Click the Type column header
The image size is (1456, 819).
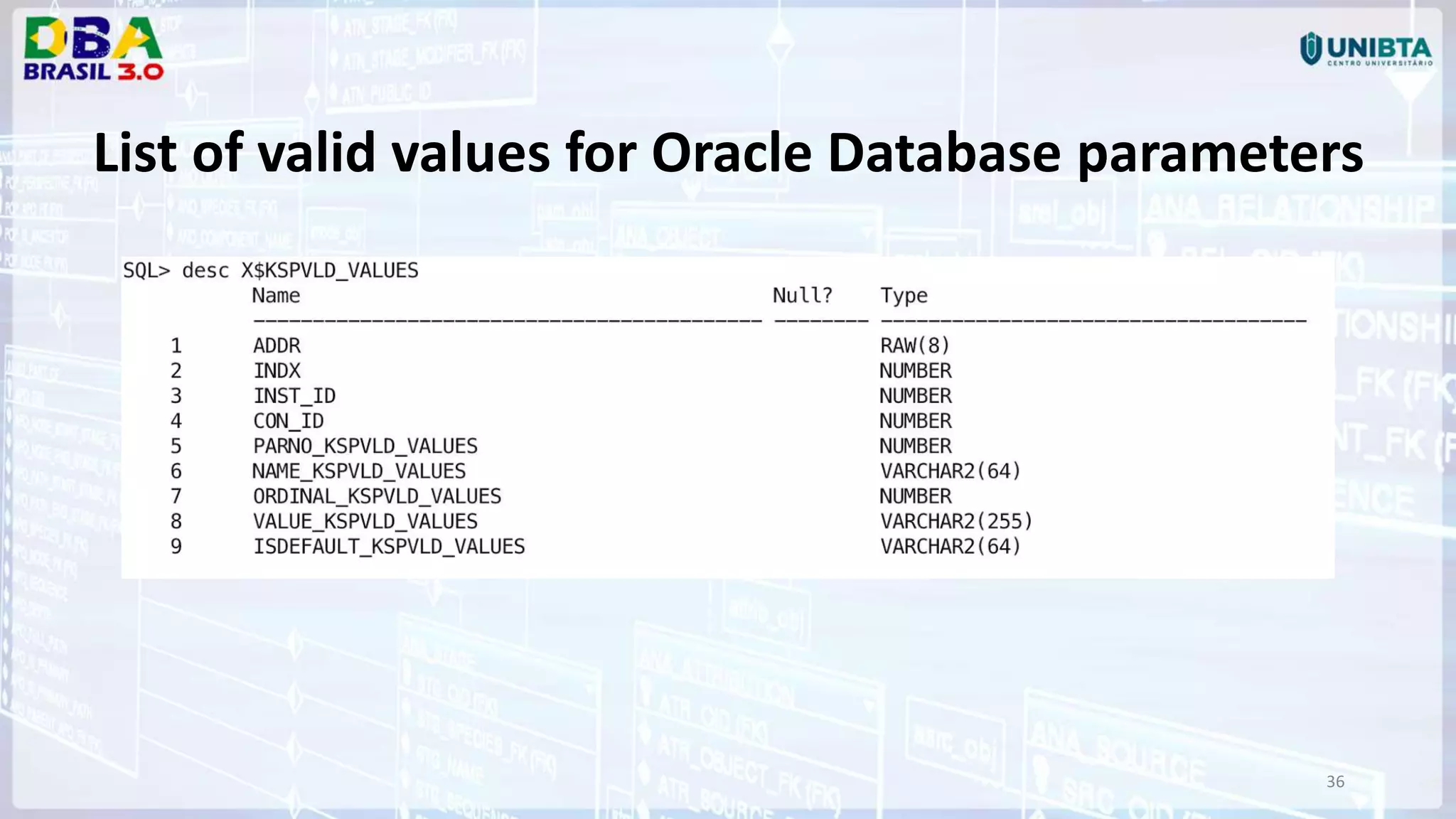tap(904, 296)
